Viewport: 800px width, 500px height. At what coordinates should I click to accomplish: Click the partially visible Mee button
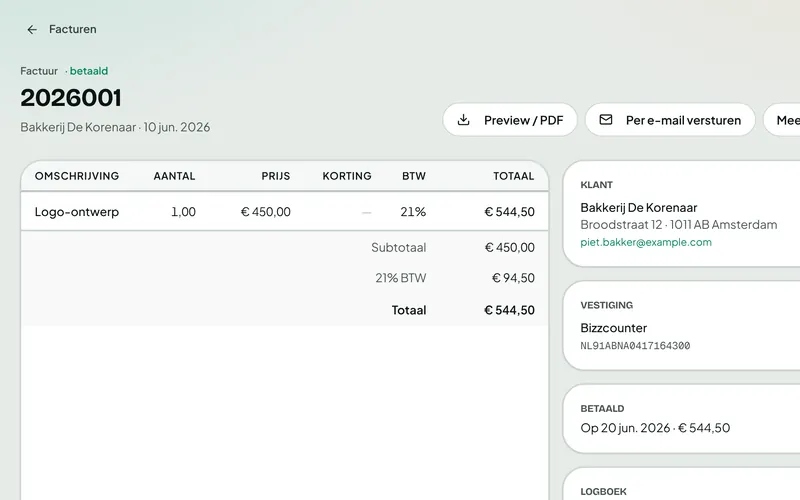pyautogui.click(x=782, y=120)
